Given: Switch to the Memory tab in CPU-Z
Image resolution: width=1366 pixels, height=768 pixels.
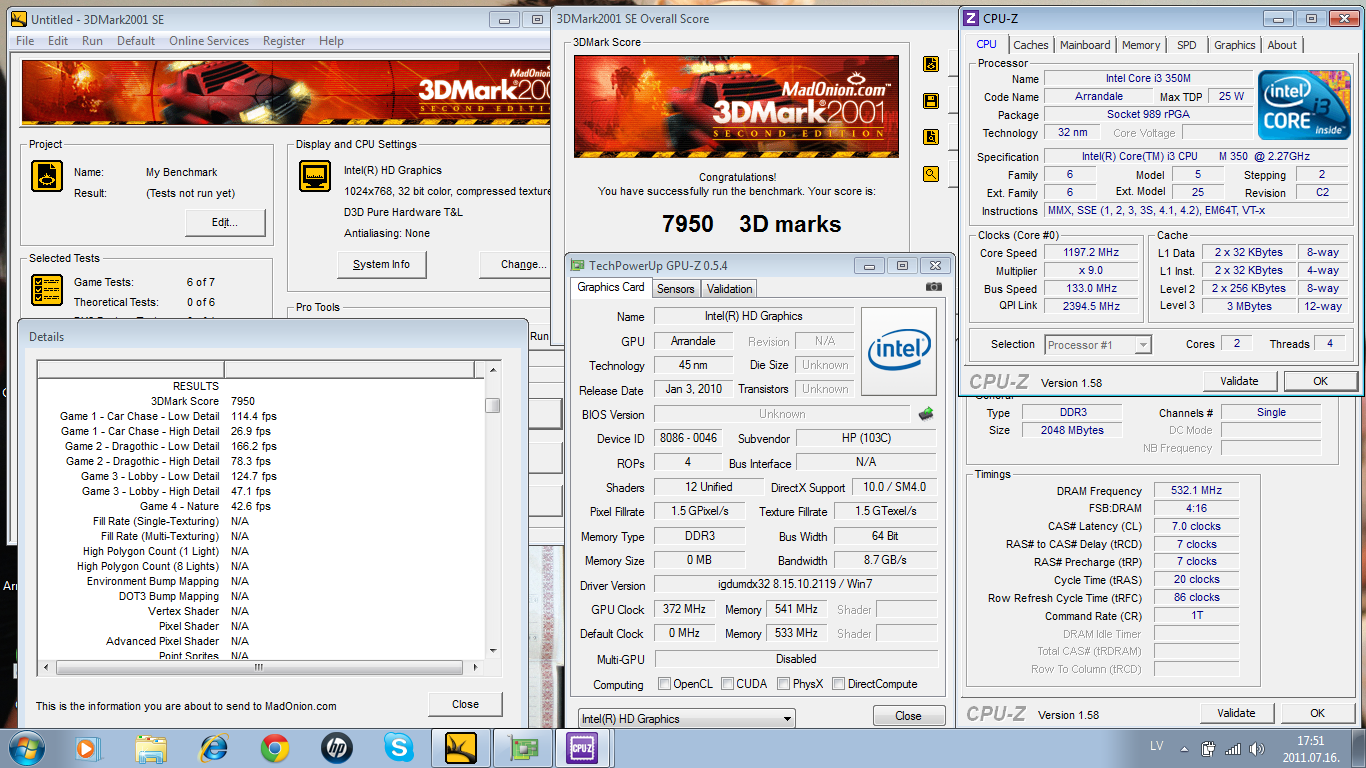Looking at the screenshot, I should click(x=1141, y=45).
